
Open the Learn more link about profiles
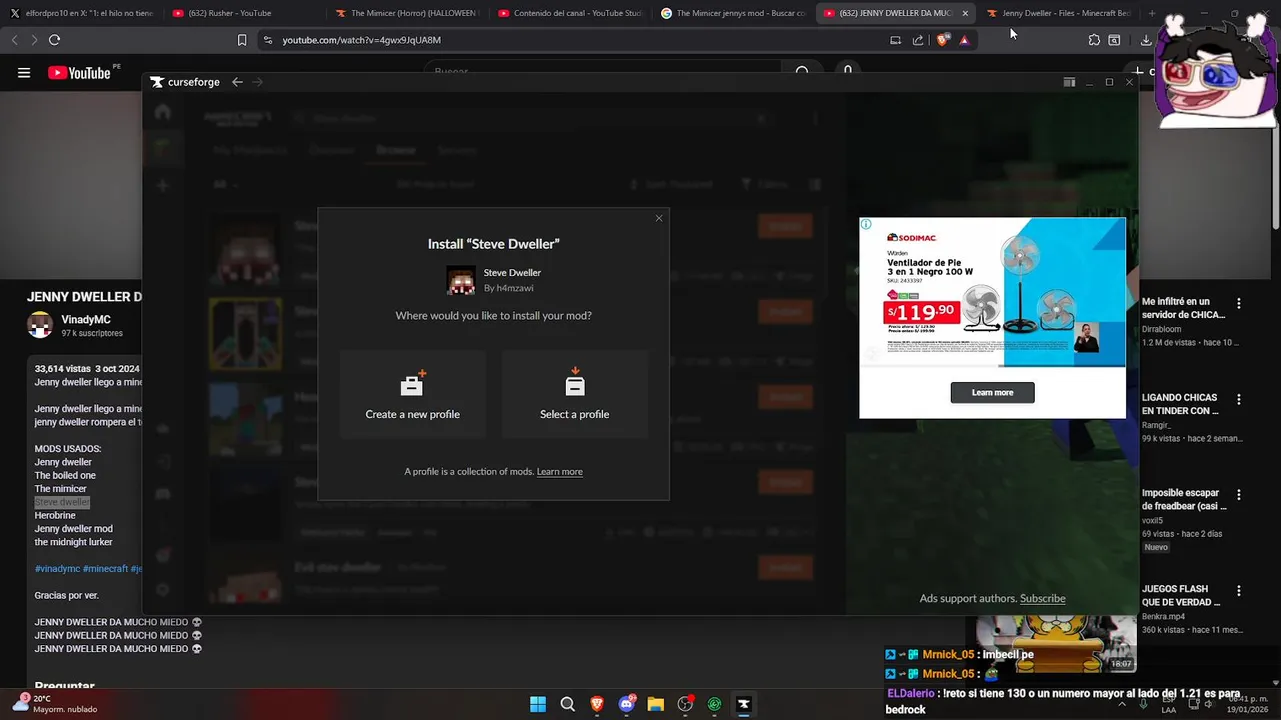560,472
